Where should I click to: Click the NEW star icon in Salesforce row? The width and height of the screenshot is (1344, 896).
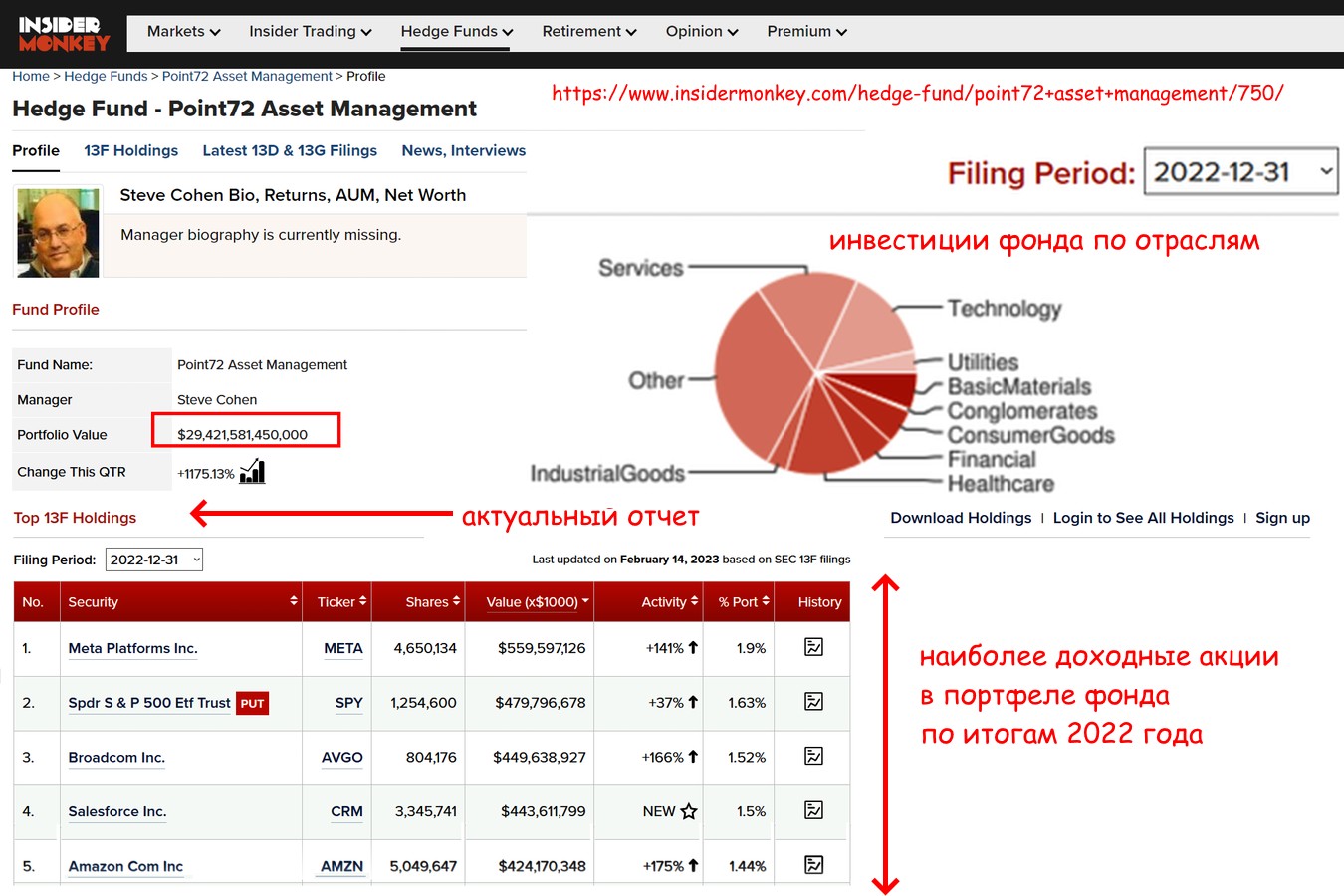(688, 811)
